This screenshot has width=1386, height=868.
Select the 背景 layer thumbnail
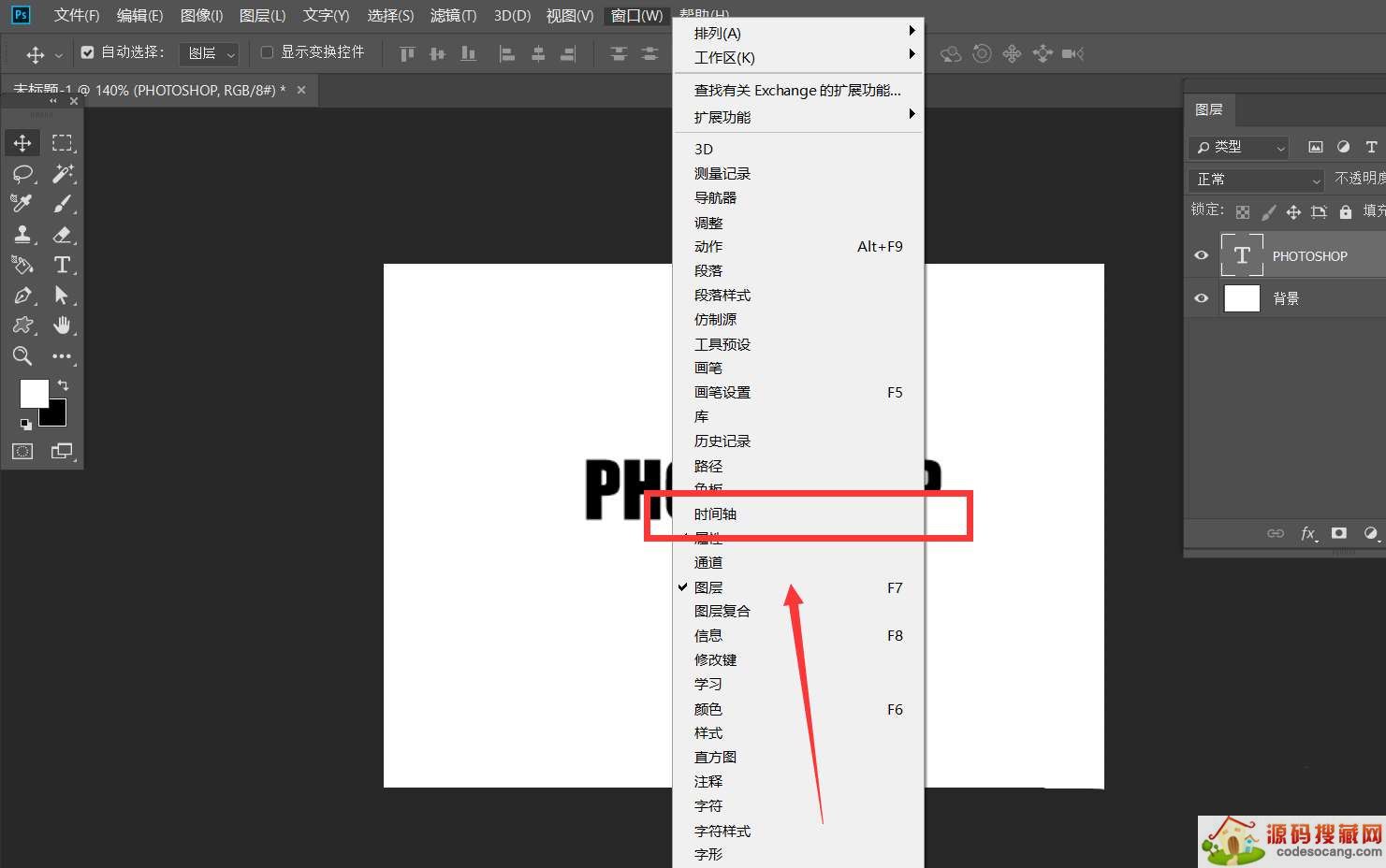coord(1242,298)
